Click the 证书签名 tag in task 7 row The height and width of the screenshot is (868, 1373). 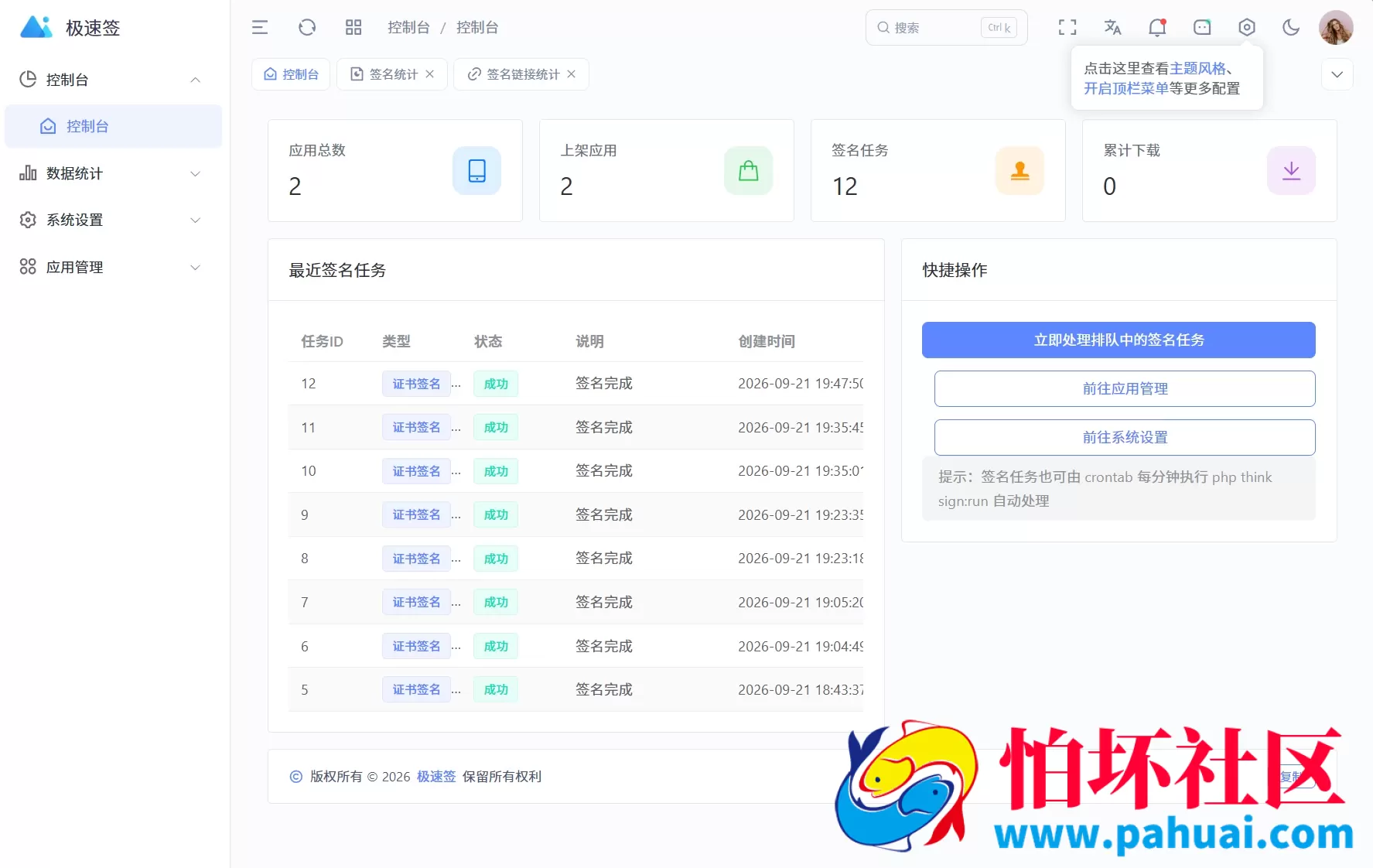coord(416,602)
